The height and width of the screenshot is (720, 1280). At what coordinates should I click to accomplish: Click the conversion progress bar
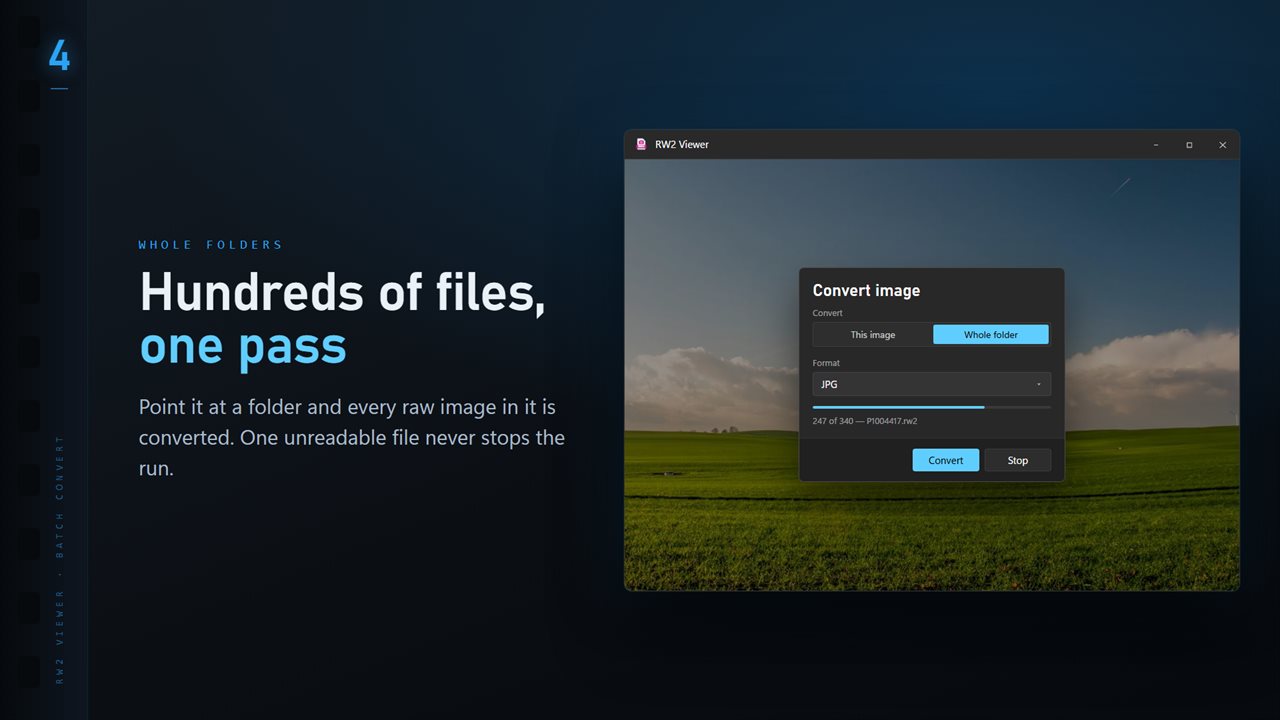[x=932, y=407]
